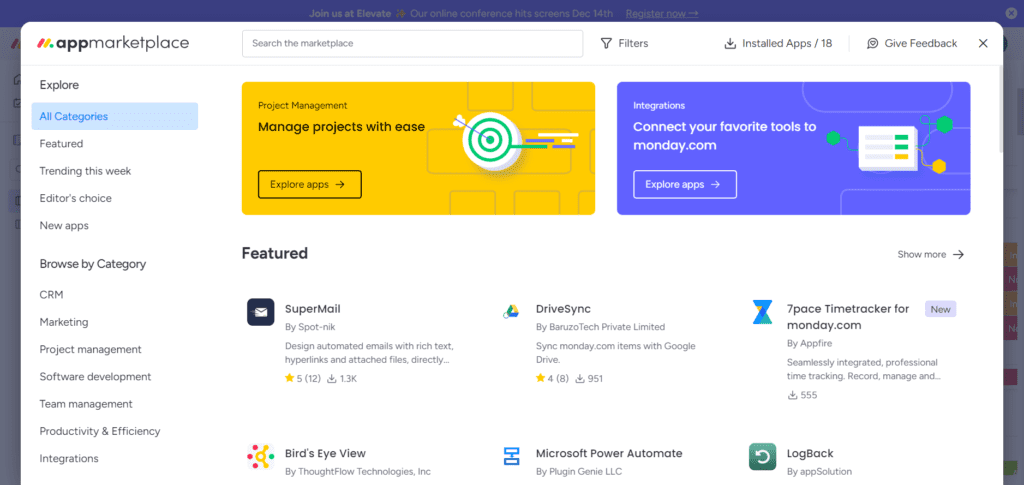1024x485 pixels.
Task: Click By BaruzoTech Private Limited text
Action: pos(600,327)
